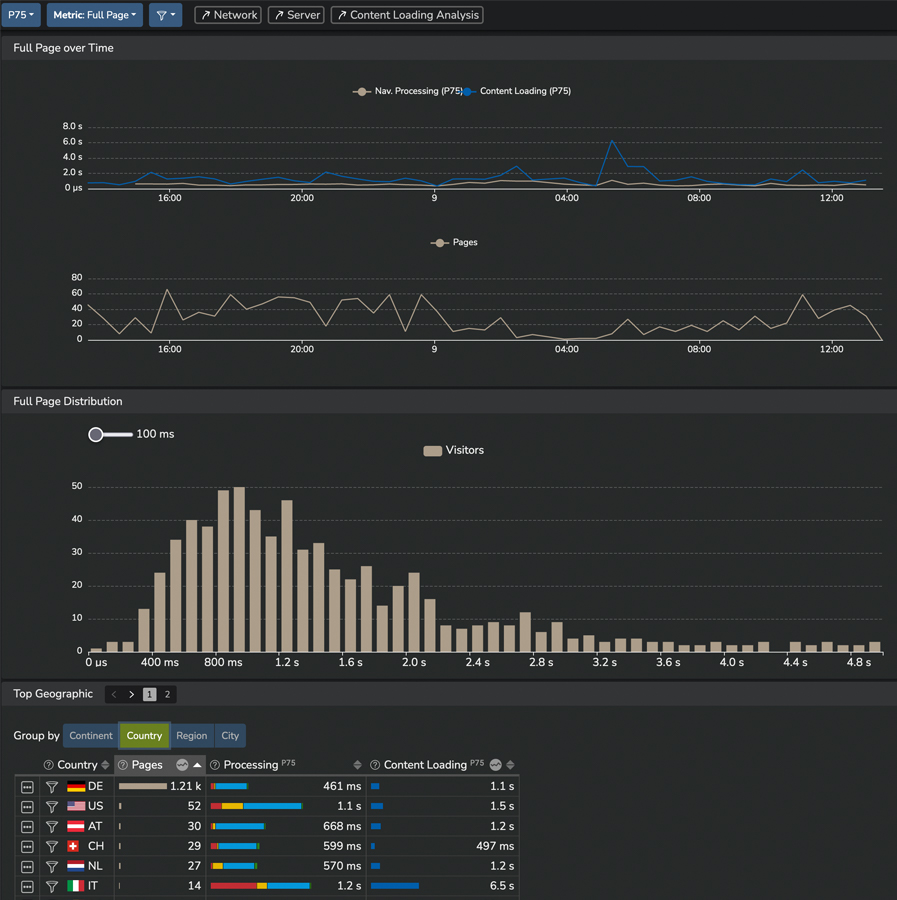This screenshot has width=897, height=900.
Task: Click the '570 ms' value in NL row
Action: point(342,866)
